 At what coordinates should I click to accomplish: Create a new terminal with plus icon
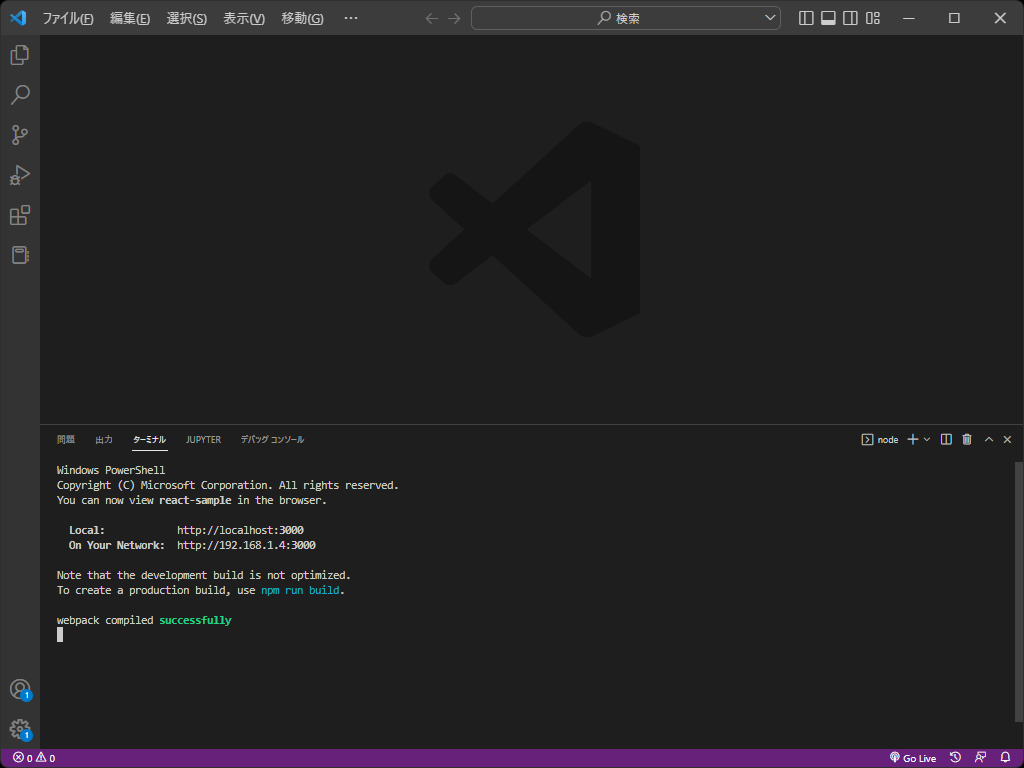click(x=913, y=440)
